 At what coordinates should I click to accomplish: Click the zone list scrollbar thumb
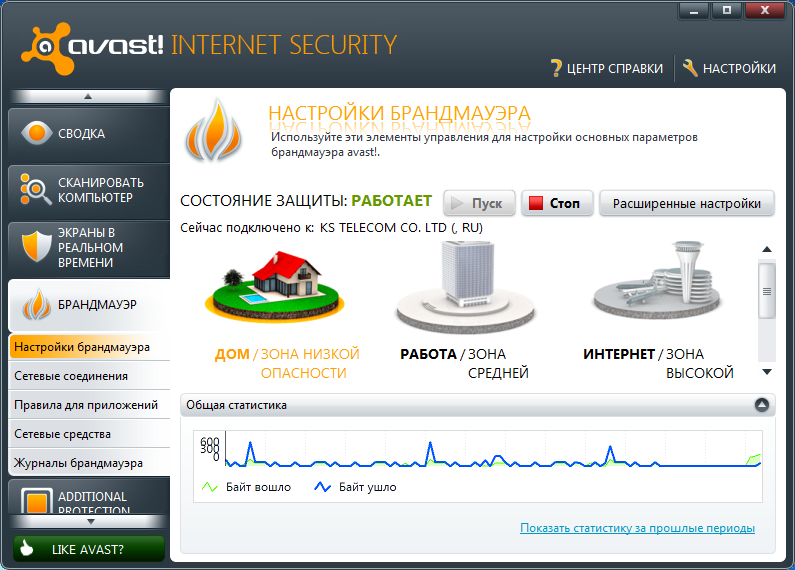(767, 291)
